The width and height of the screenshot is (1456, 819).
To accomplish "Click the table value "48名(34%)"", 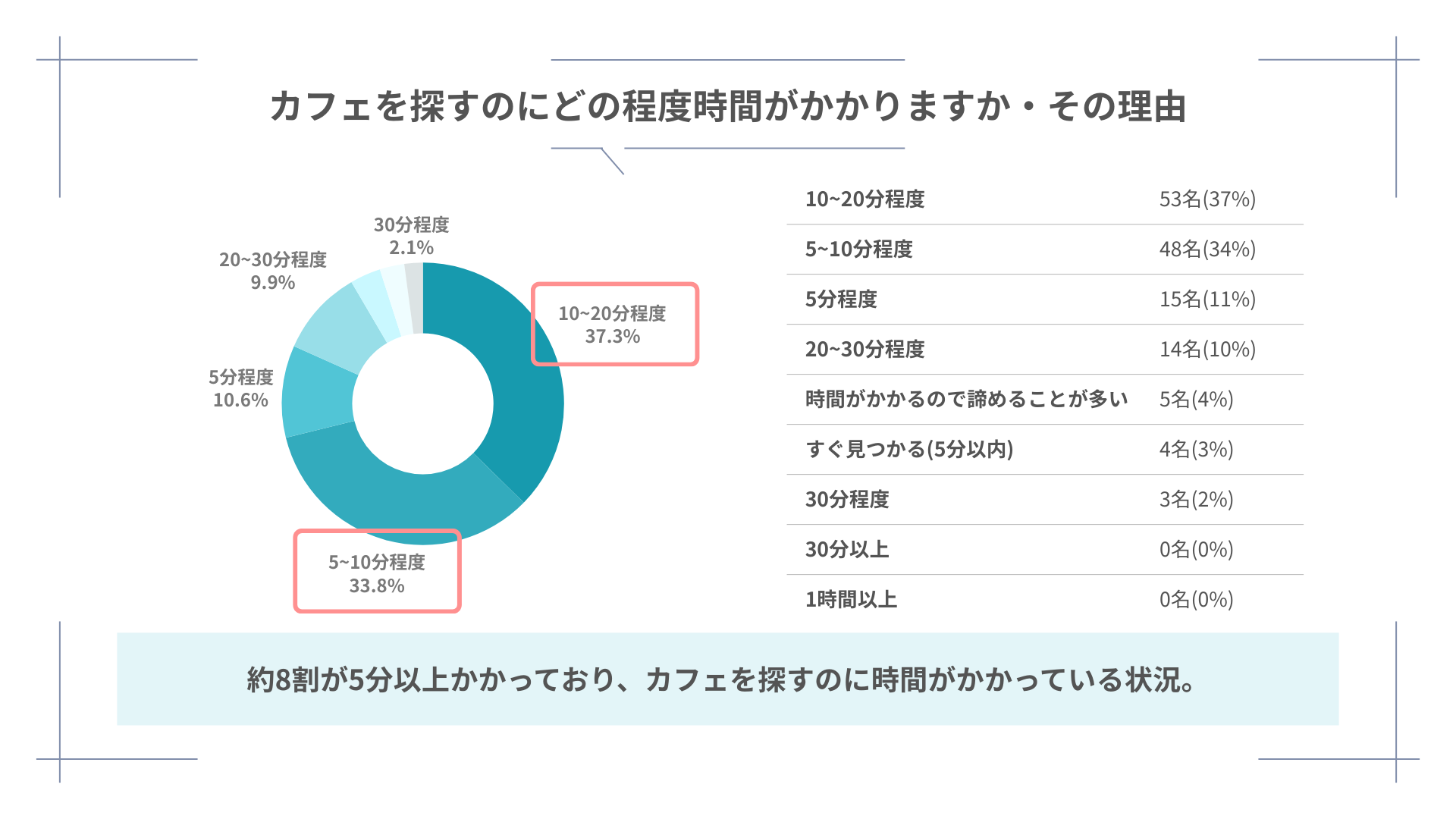I will (1207, 249).
